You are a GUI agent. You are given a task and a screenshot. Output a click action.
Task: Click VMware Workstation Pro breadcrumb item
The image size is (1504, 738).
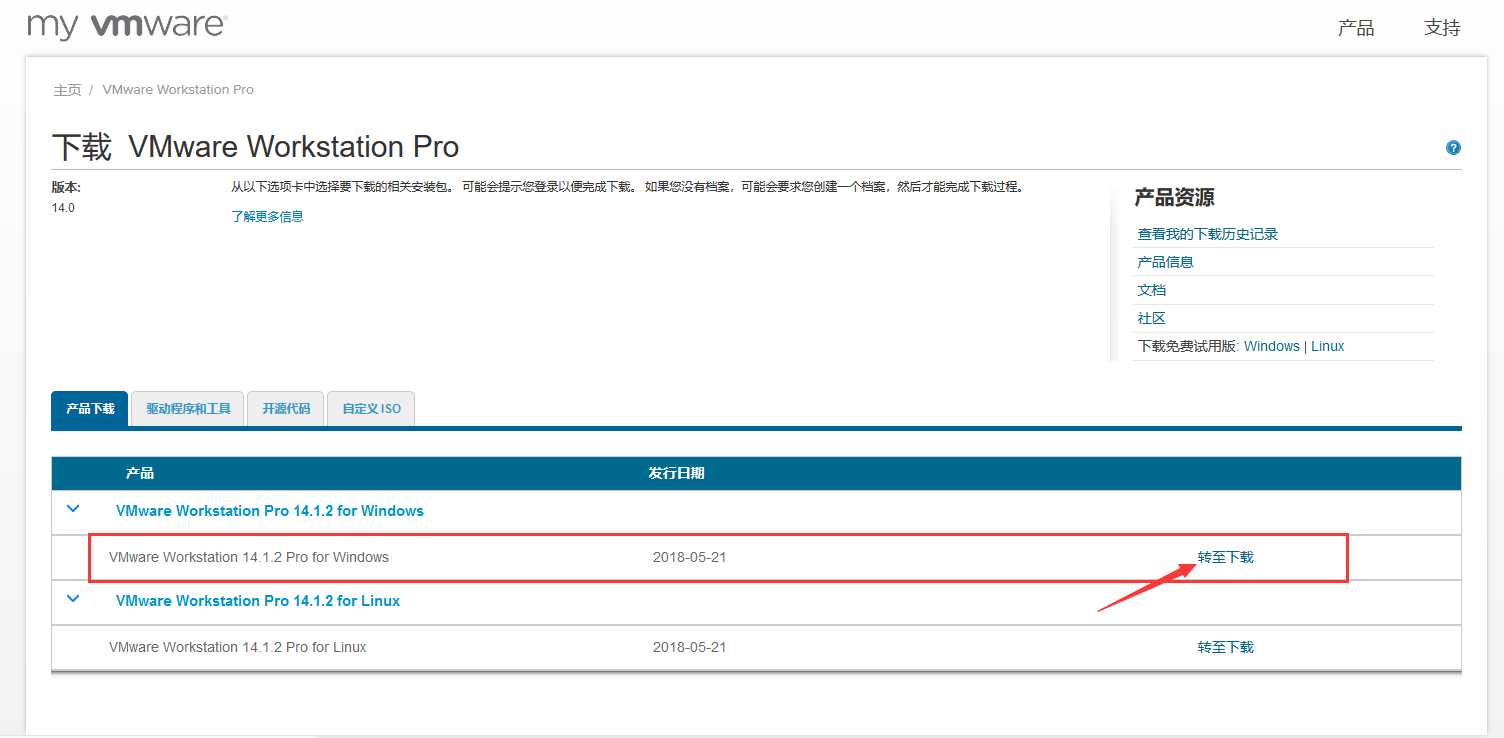coord(178,90)
